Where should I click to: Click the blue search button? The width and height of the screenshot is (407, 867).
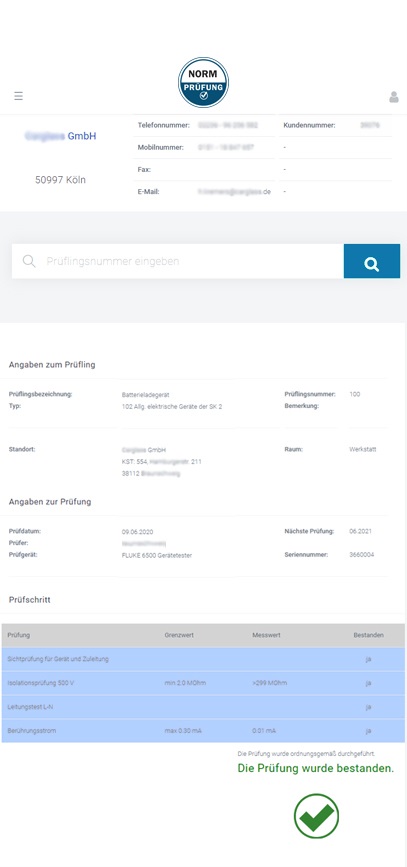[x=372, y=261]
